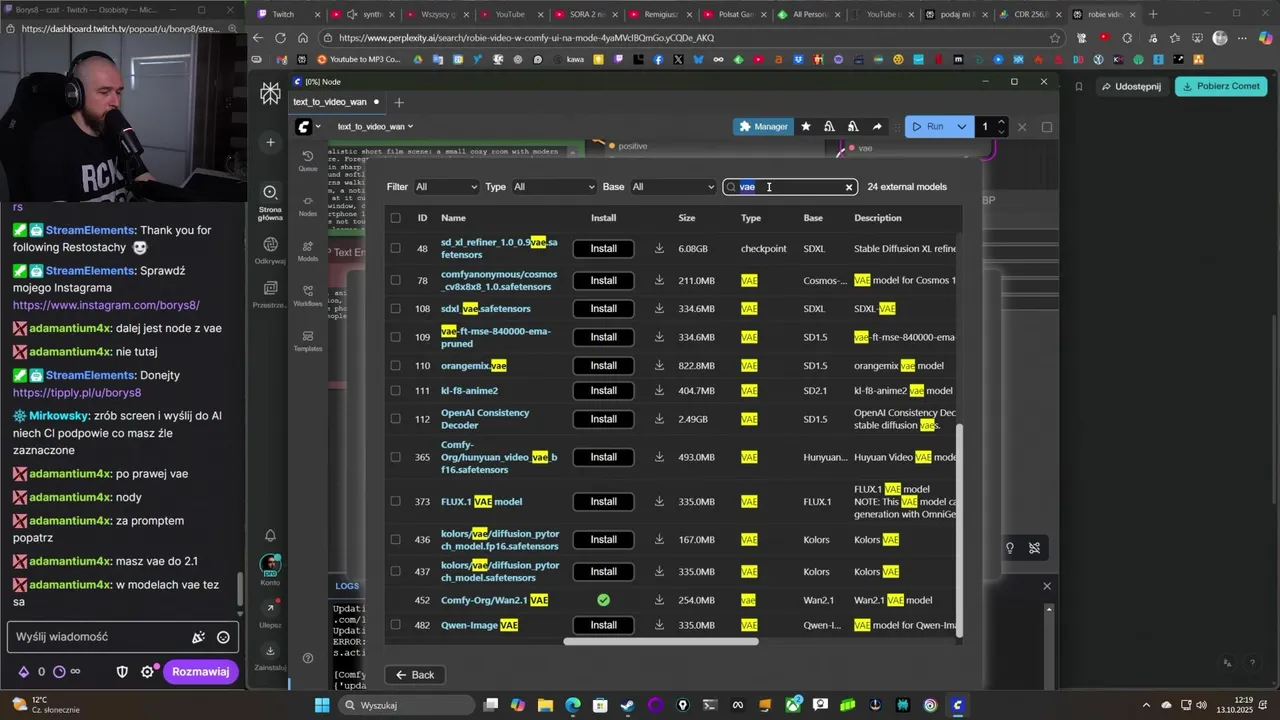Click the Rozmawiaj chat button
Image resolution: width=1280 pixels, height=720 pixels.
[x=201, y=672]
